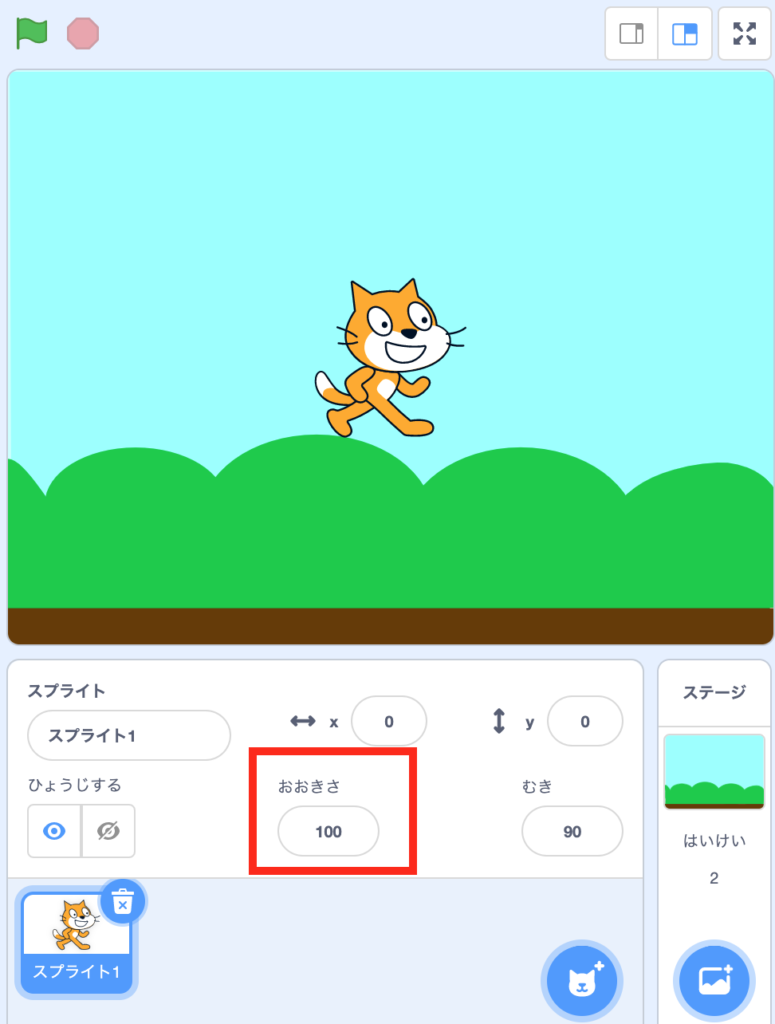Click the horizontal arrow x icon

coord(303,721)
